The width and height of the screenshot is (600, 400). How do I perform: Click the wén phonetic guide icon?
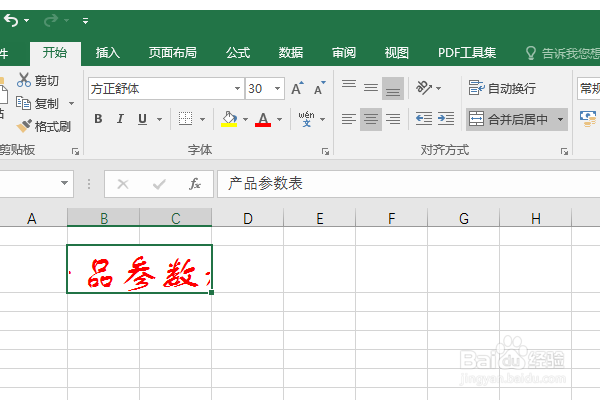click(x=307, y=119)
